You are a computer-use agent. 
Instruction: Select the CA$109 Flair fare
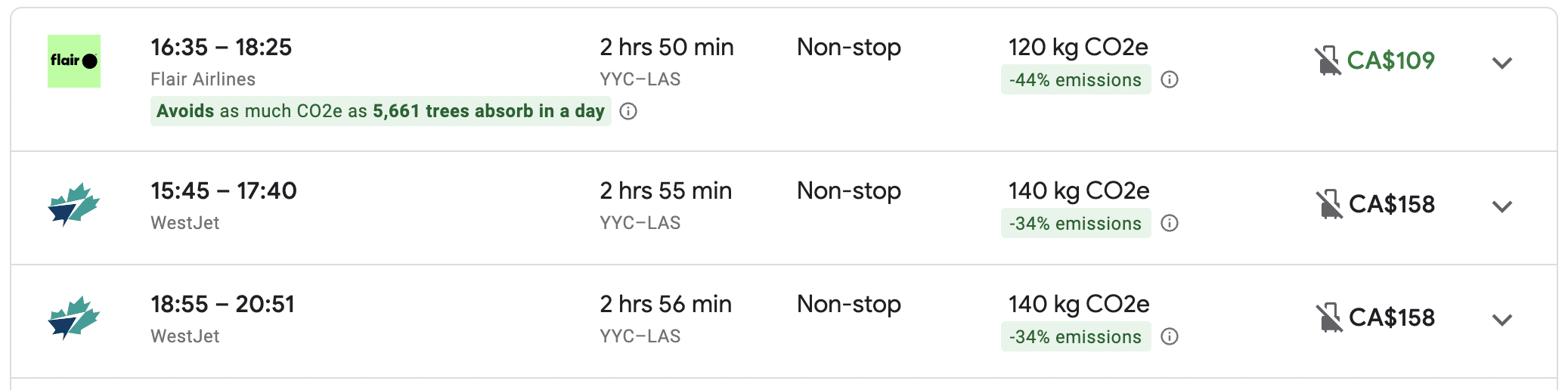coord(1391,60)
